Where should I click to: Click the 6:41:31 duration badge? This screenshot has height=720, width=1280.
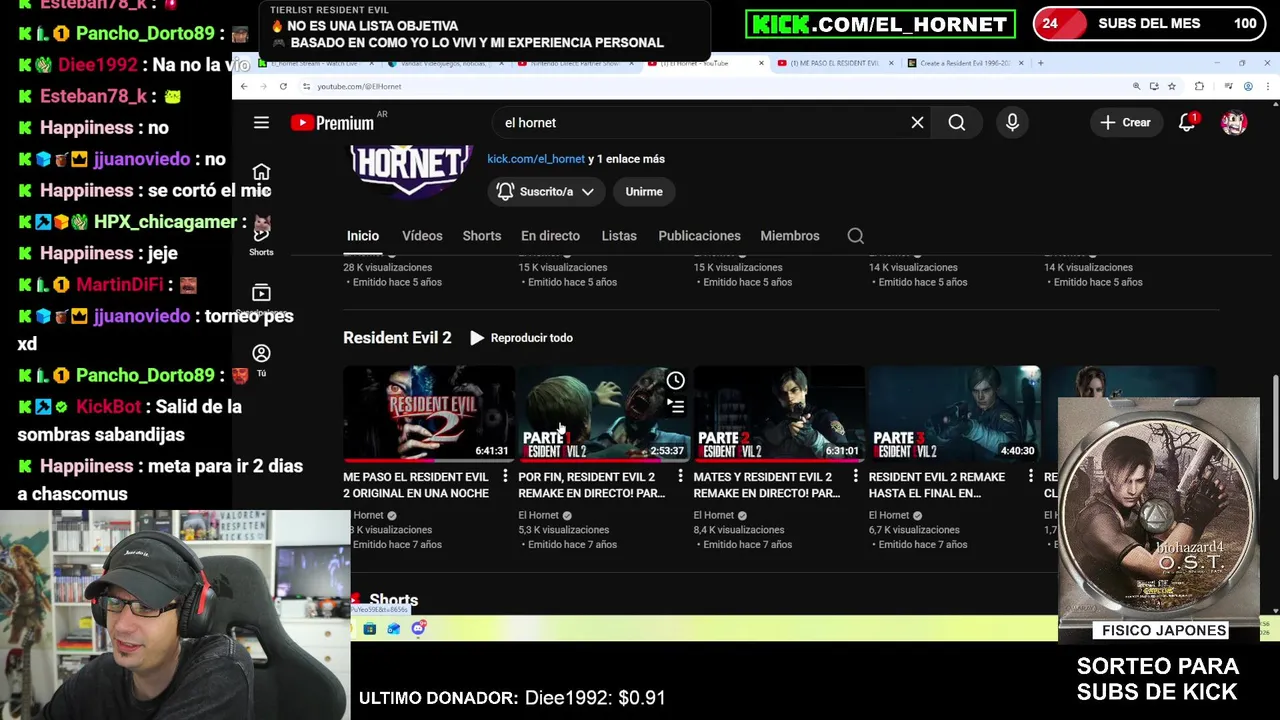[492, 451]
